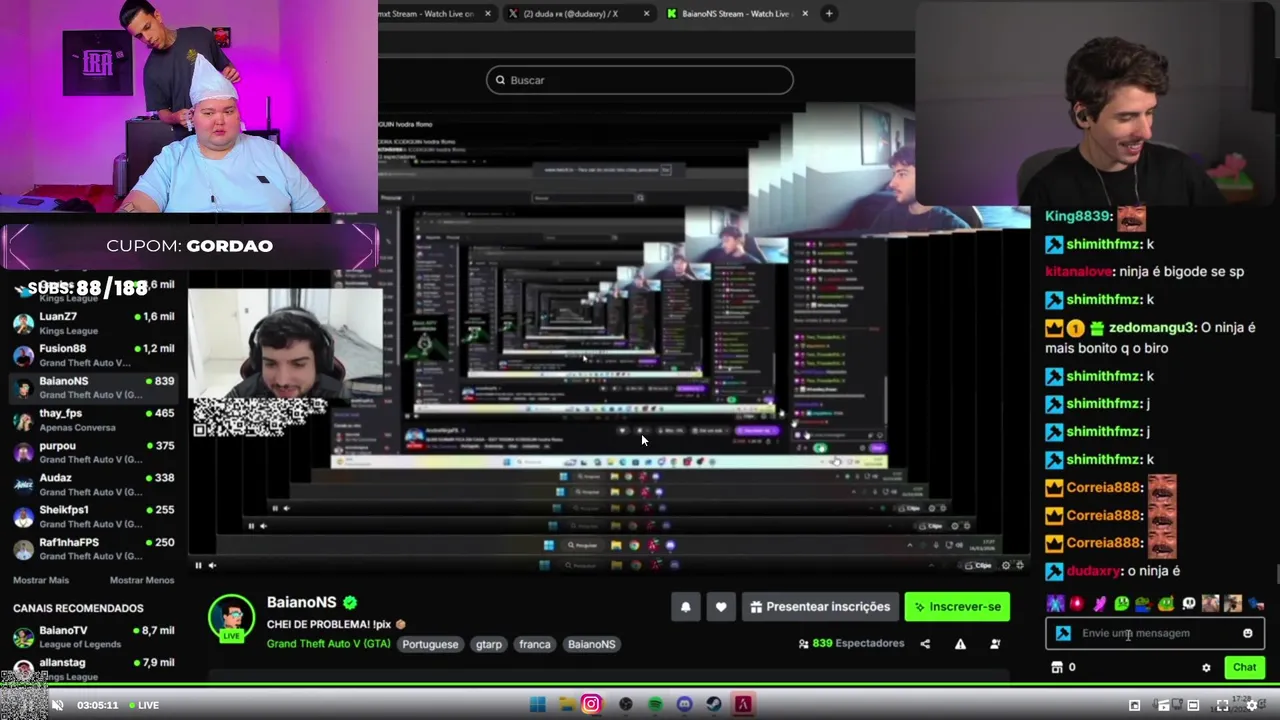This screenshot has width=1280, height=720.
Task: Close the duda X browser tab
Action: click(646, 13)
